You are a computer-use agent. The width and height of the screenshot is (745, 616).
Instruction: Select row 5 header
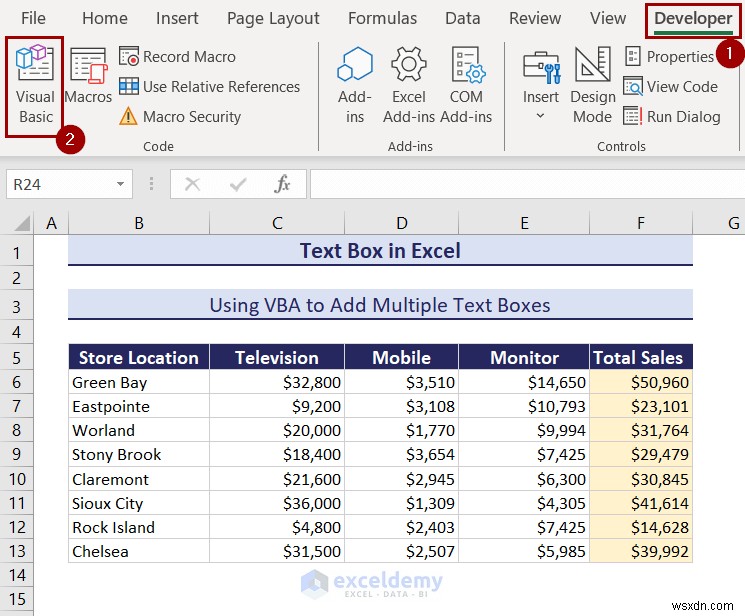[17, 357]
